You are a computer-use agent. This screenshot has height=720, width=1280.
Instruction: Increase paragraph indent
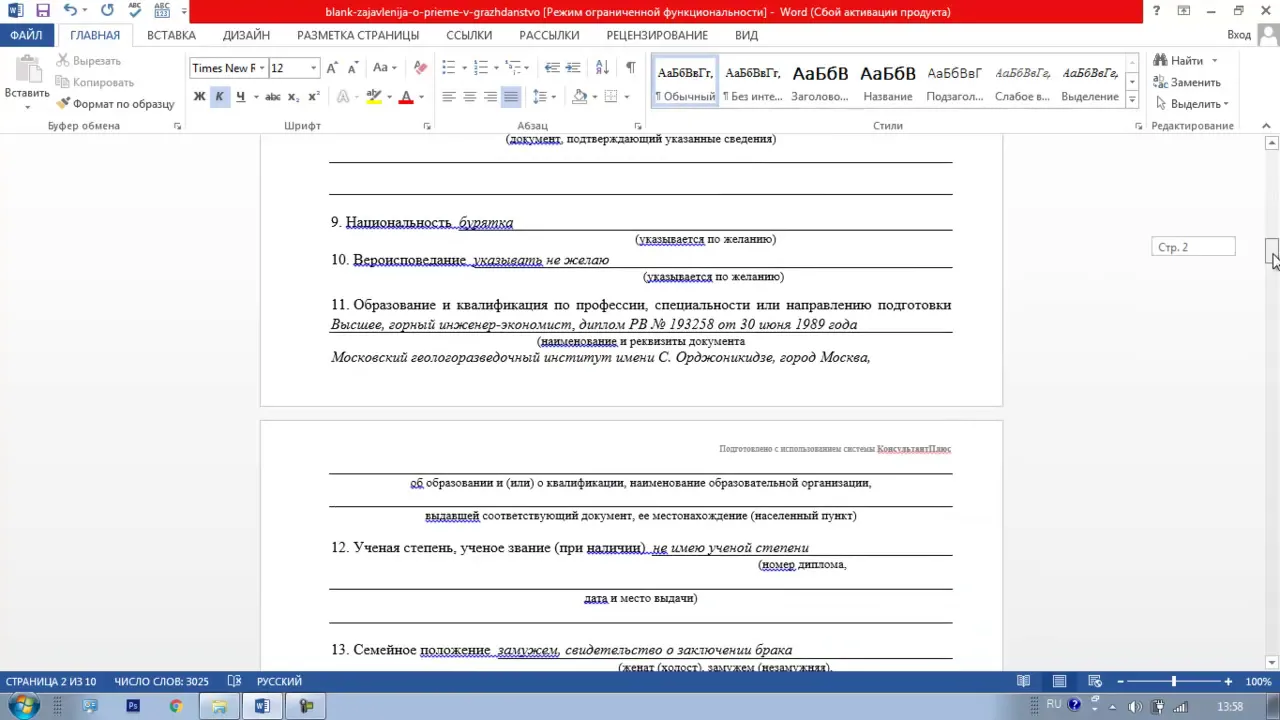[x=573, y=68]
